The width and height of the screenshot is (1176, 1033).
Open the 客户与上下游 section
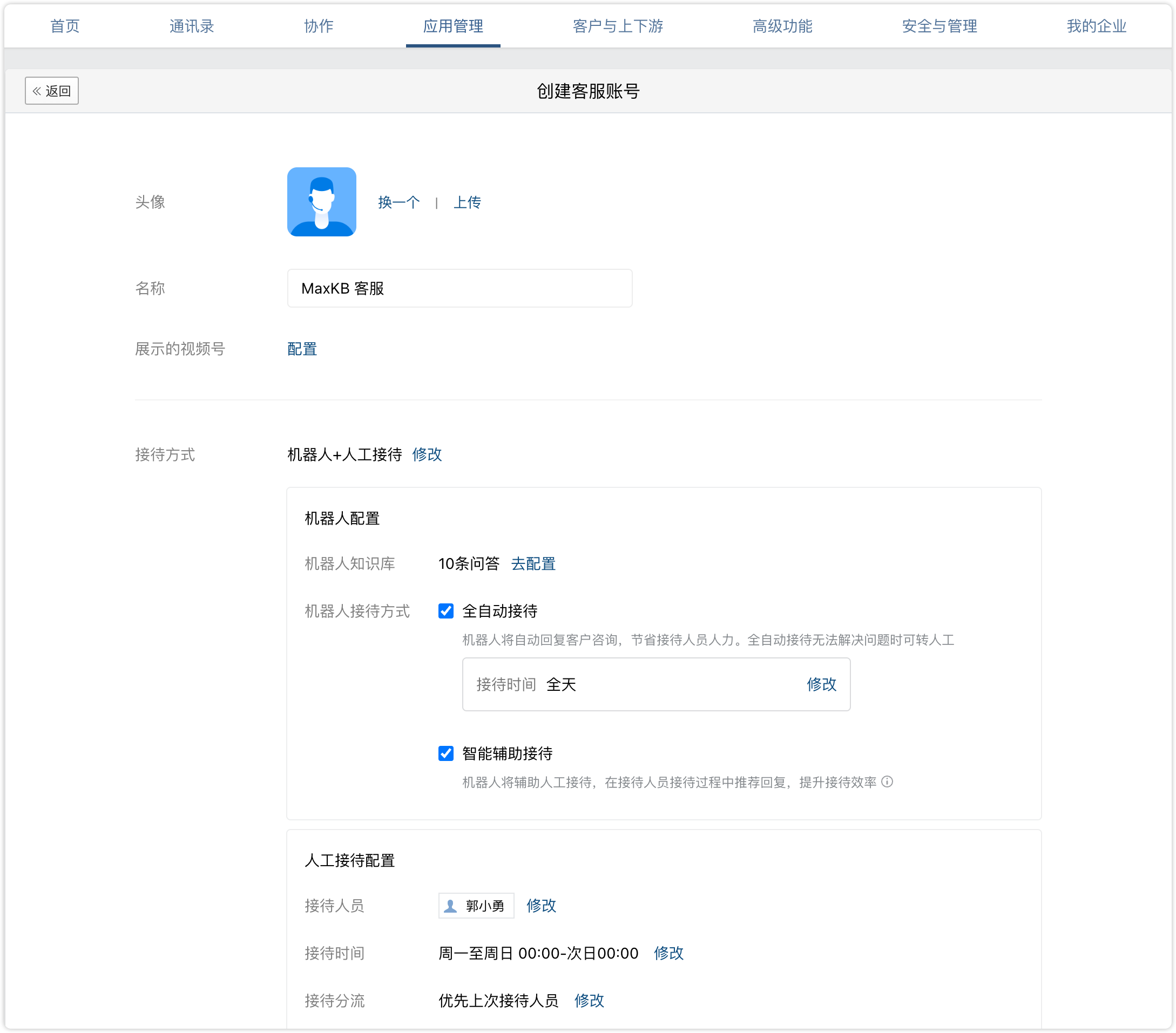(617, 26)
